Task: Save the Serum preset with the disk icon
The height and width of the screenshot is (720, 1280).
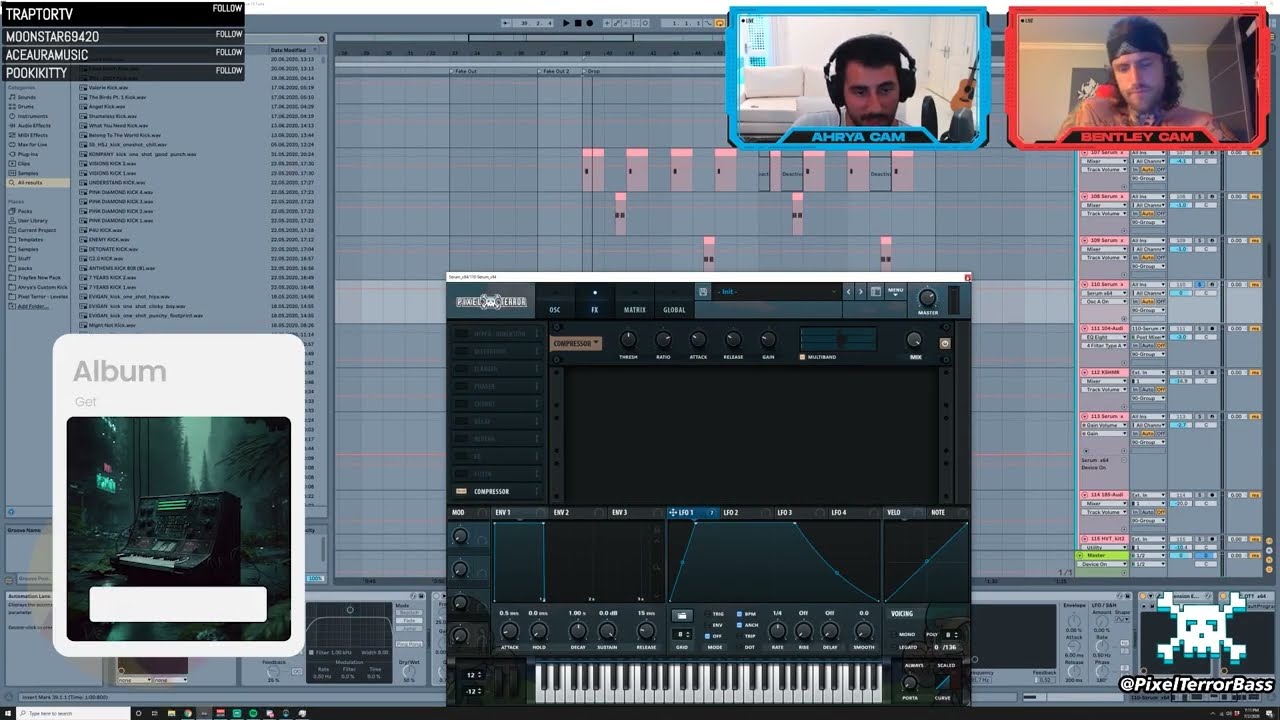Action: [x=704, y=292]
